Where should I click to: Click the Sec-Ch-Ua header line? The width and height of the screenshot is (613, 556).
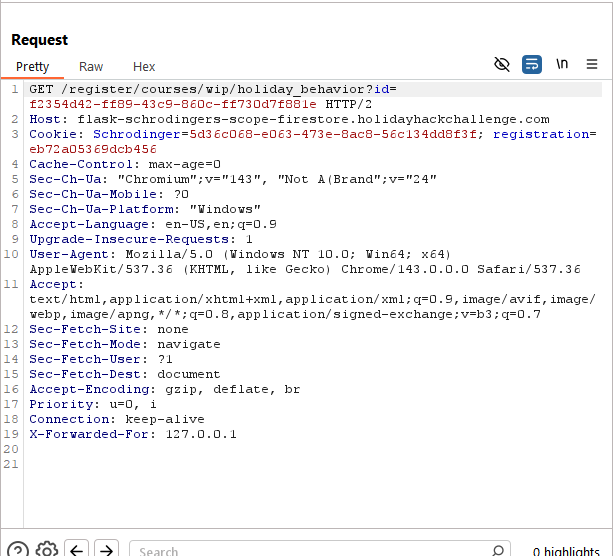coord(233,179)
